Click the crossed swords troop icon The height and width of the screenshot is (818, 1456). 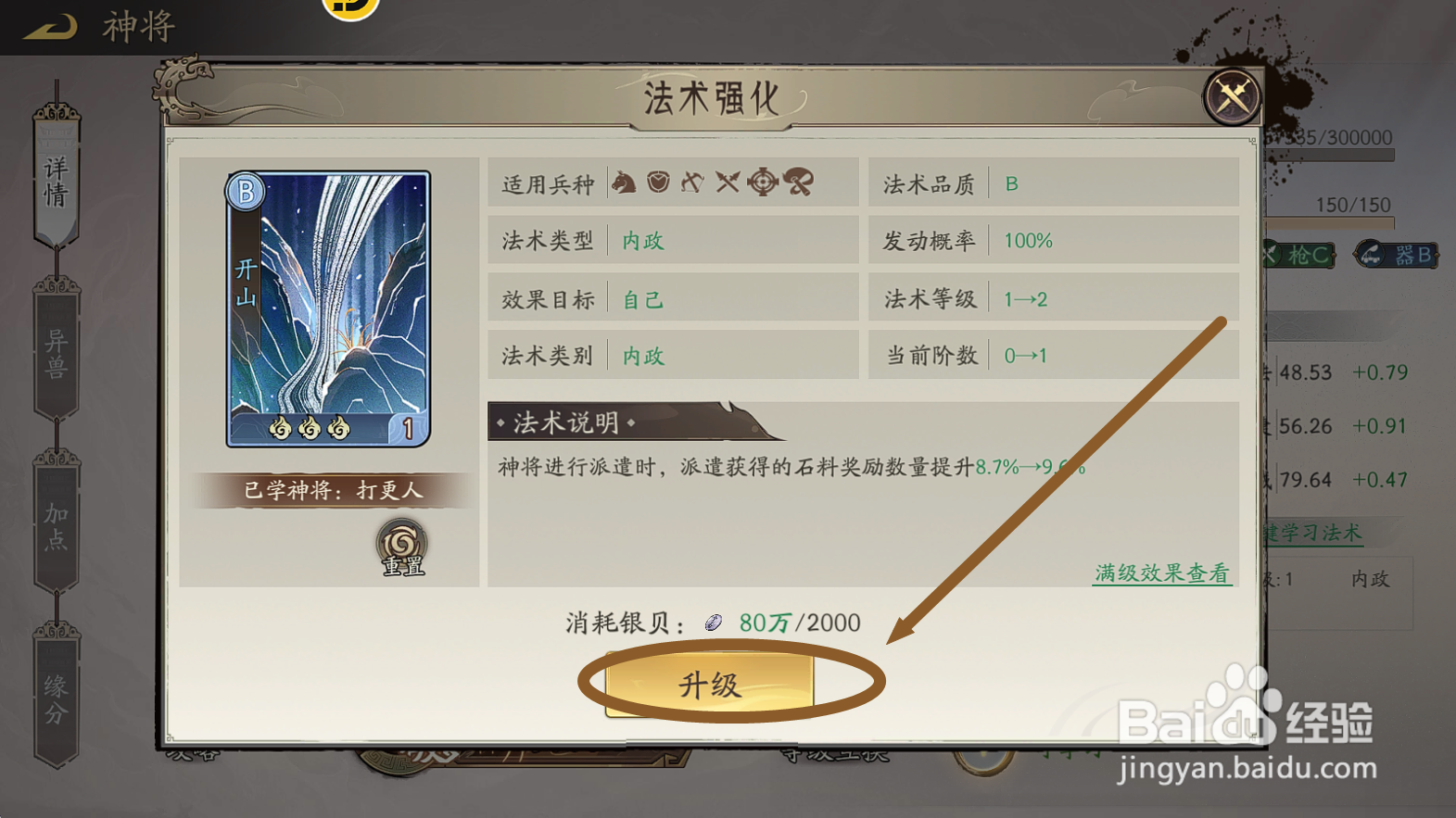point(728,182)
